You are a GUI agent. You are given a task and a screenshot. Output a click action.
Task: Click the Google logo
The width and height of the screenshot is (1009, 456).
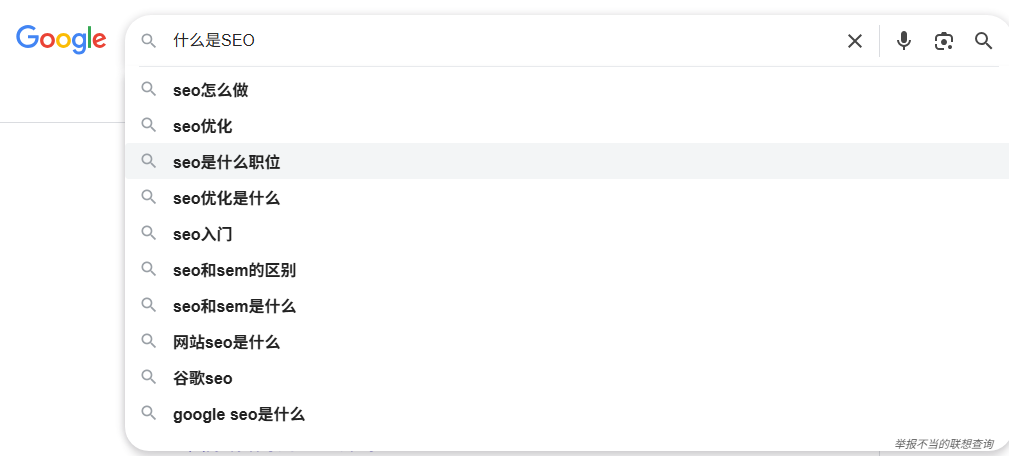pos(61,40)
